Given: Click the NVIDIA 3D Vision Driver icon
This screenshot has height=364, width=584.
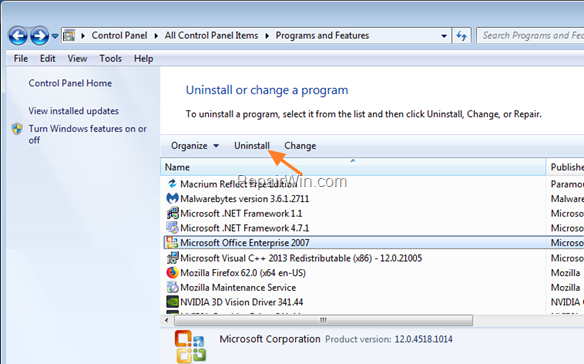Looking at the screenshot, I should pos(172,302).
